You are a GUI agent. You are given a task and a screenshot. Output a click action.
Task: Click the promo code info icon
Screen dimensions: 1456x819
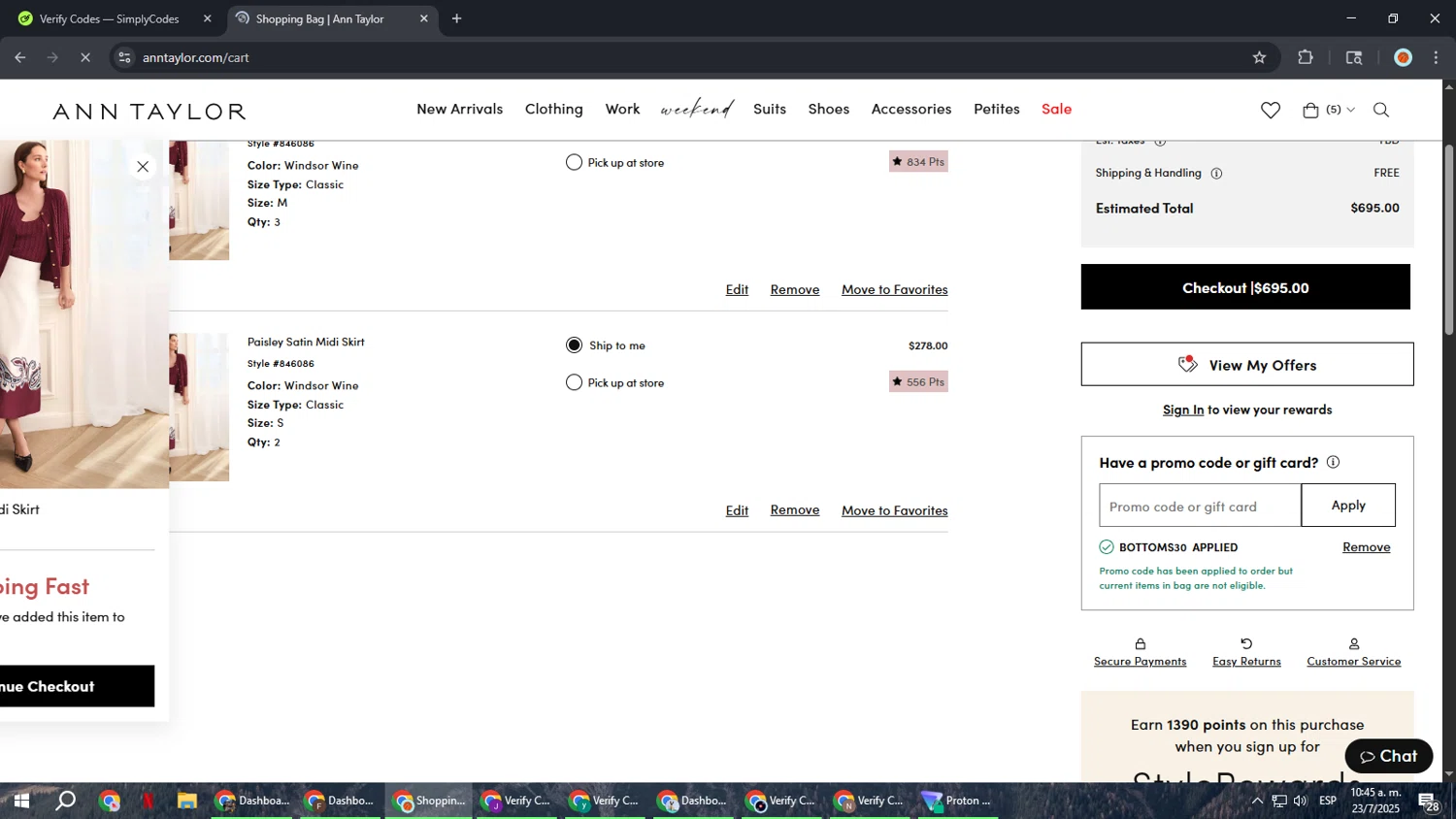(x=1333, y=462)
